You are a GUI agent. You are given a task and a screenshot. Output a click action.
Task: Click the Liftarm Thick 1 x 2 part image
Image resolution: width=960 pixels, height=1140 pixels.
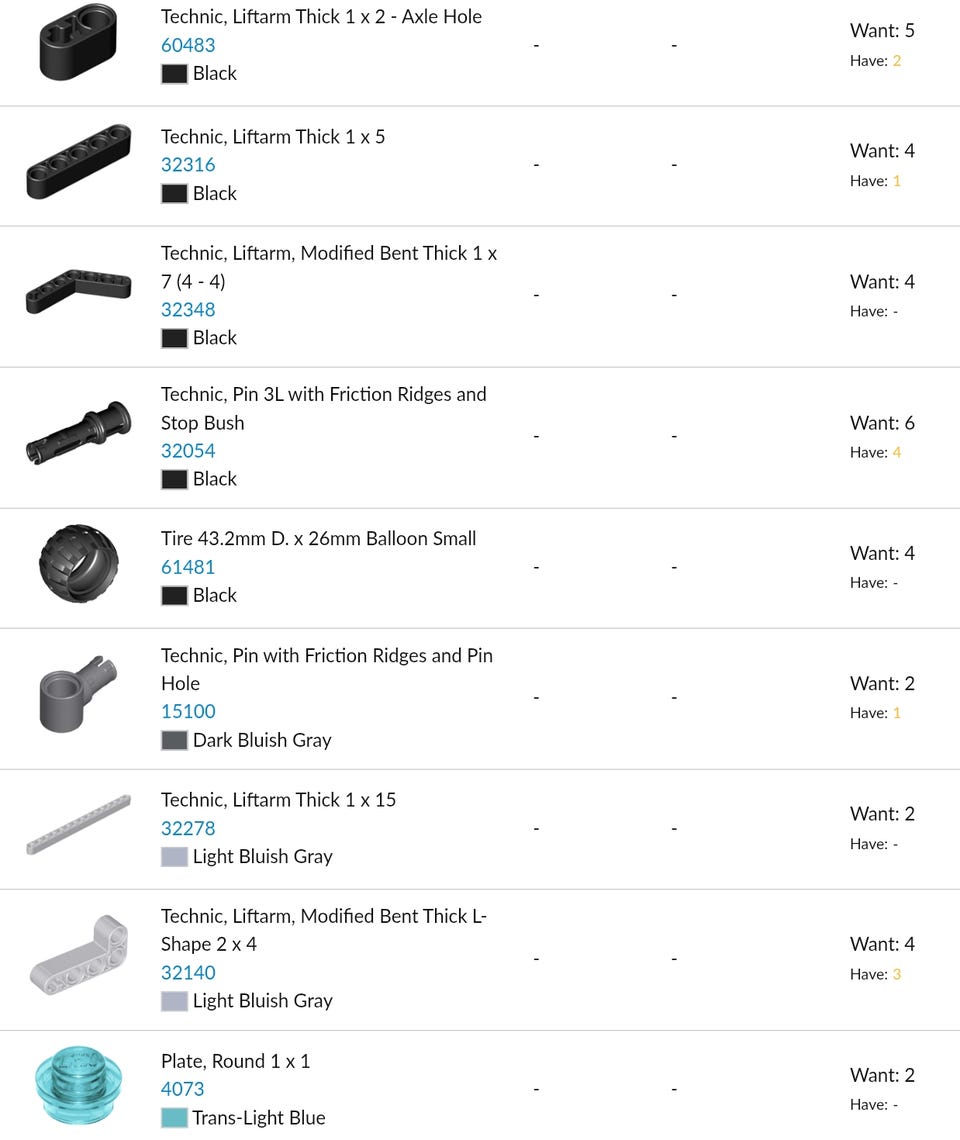tap(78, 42)
